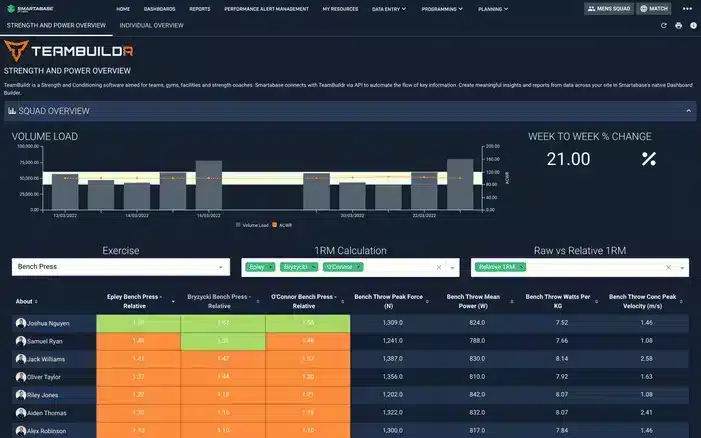701x438 pixels.
Task: Click the Mens Squad button
Action: [609, 8]
